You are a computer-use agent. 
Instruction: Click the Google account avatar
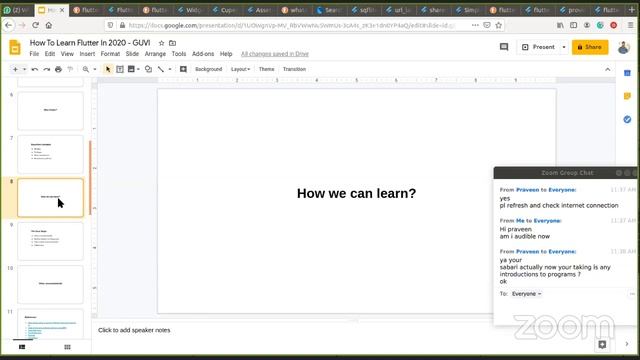coord(624,47)
